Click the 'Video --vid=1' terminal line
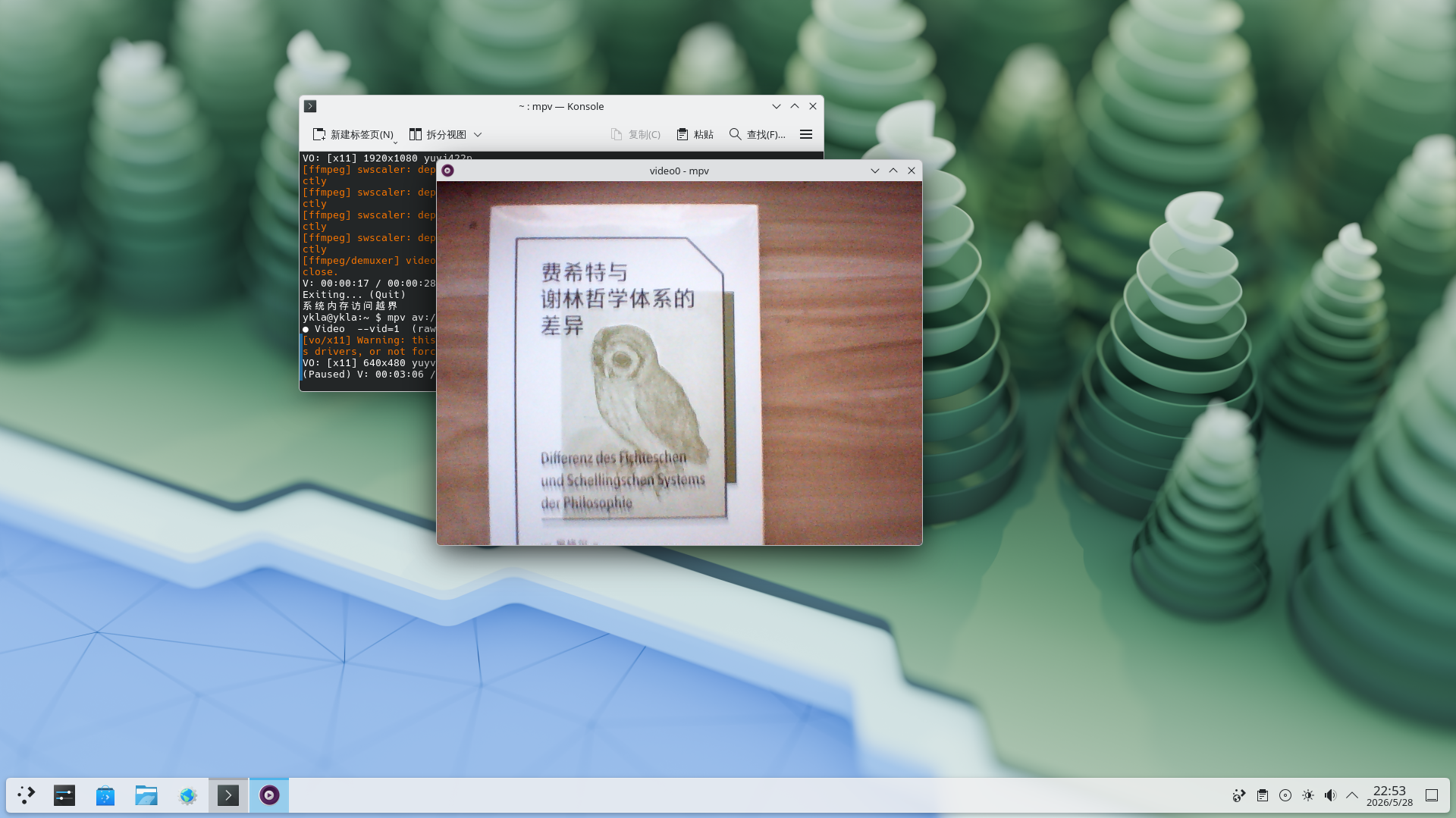Screen dimensions: 1456x818 [369, 329]
